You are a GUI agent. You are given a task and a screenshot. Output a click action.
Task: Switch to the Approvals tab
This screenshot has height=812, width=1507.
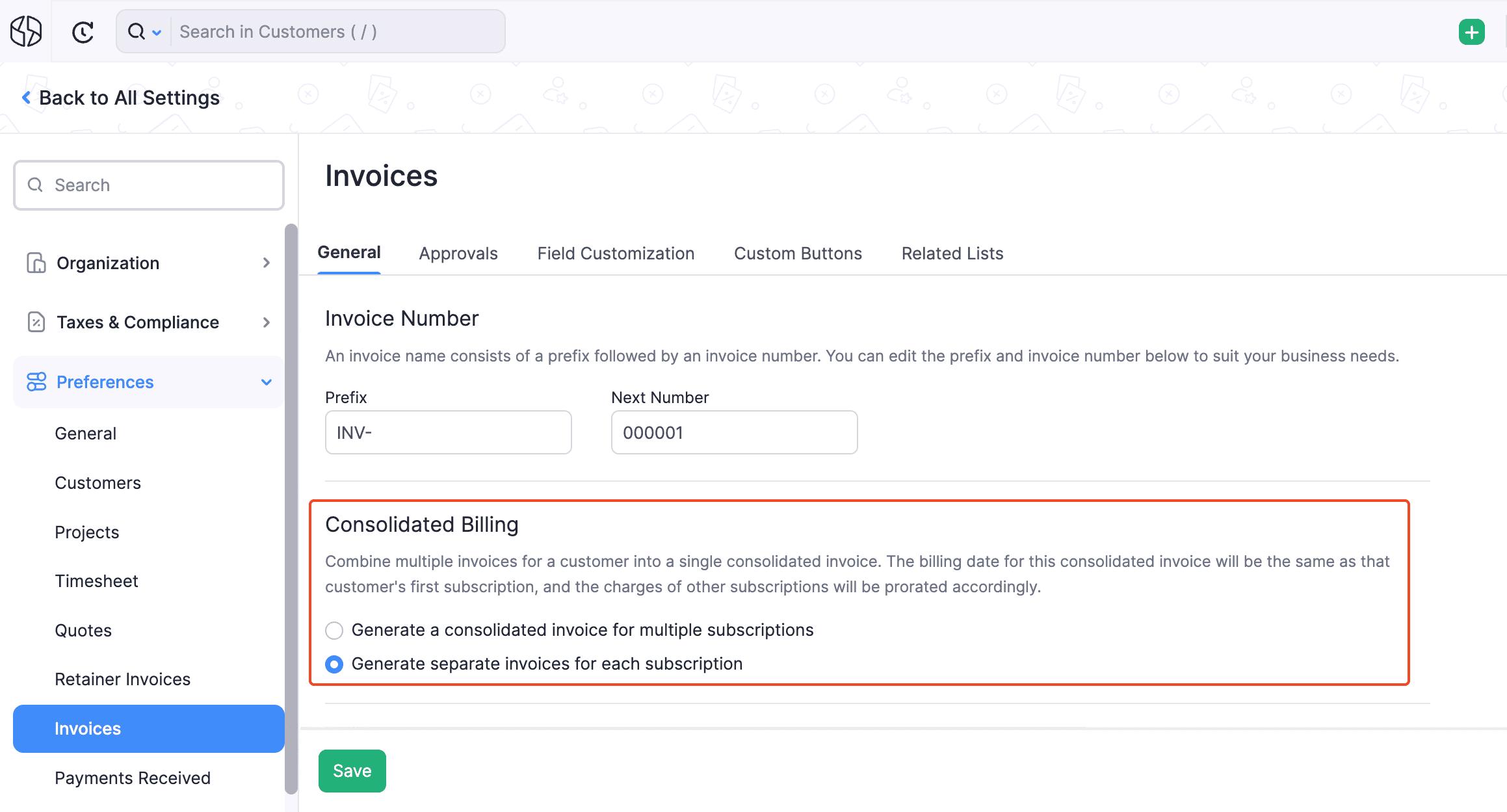[458, 253]
